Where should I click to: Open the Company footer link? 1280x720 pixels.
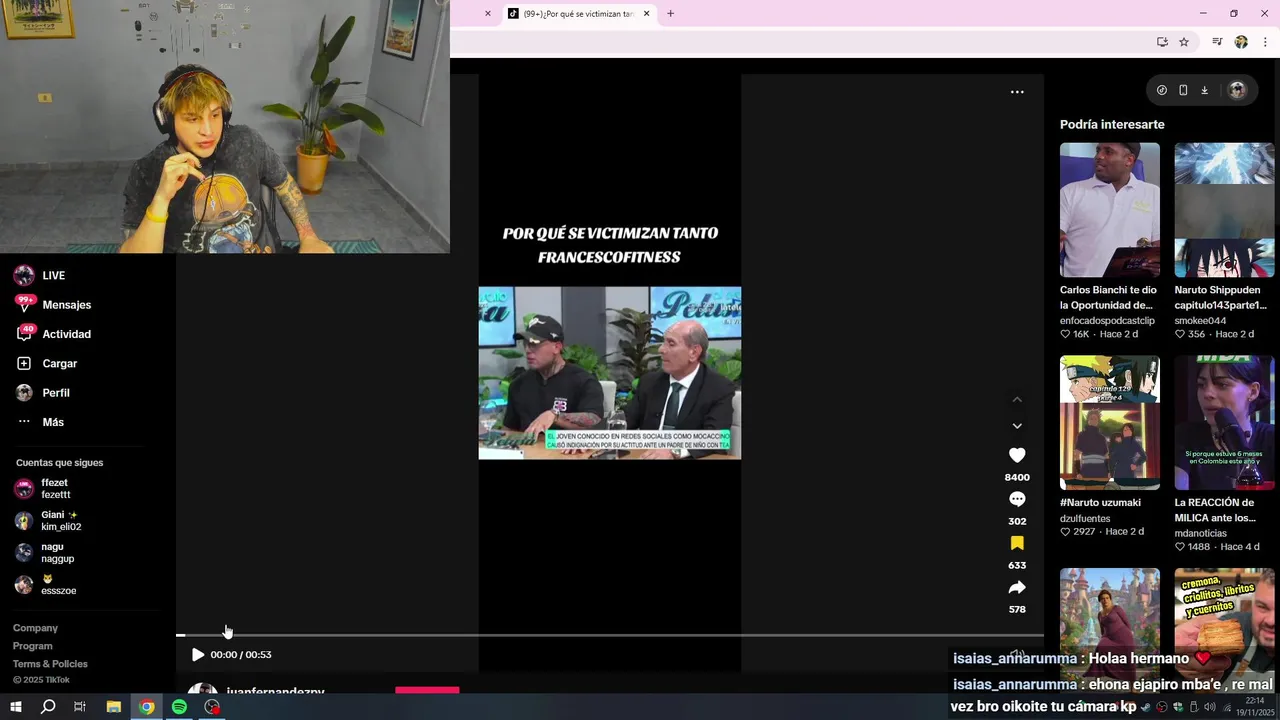coord(35,628)
